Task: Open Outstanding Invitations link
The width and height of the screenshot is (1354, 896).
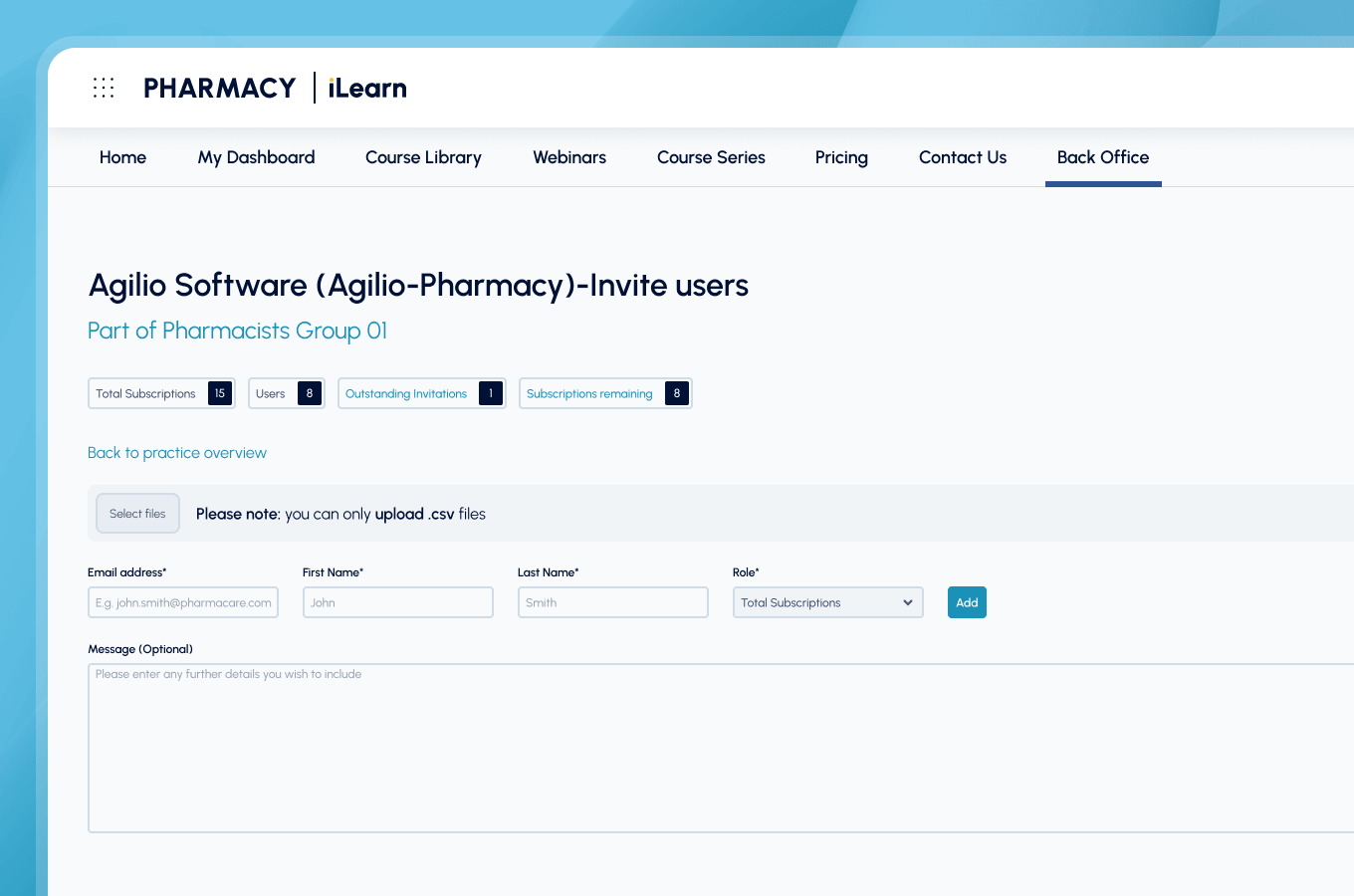Action: pos(422,393)
